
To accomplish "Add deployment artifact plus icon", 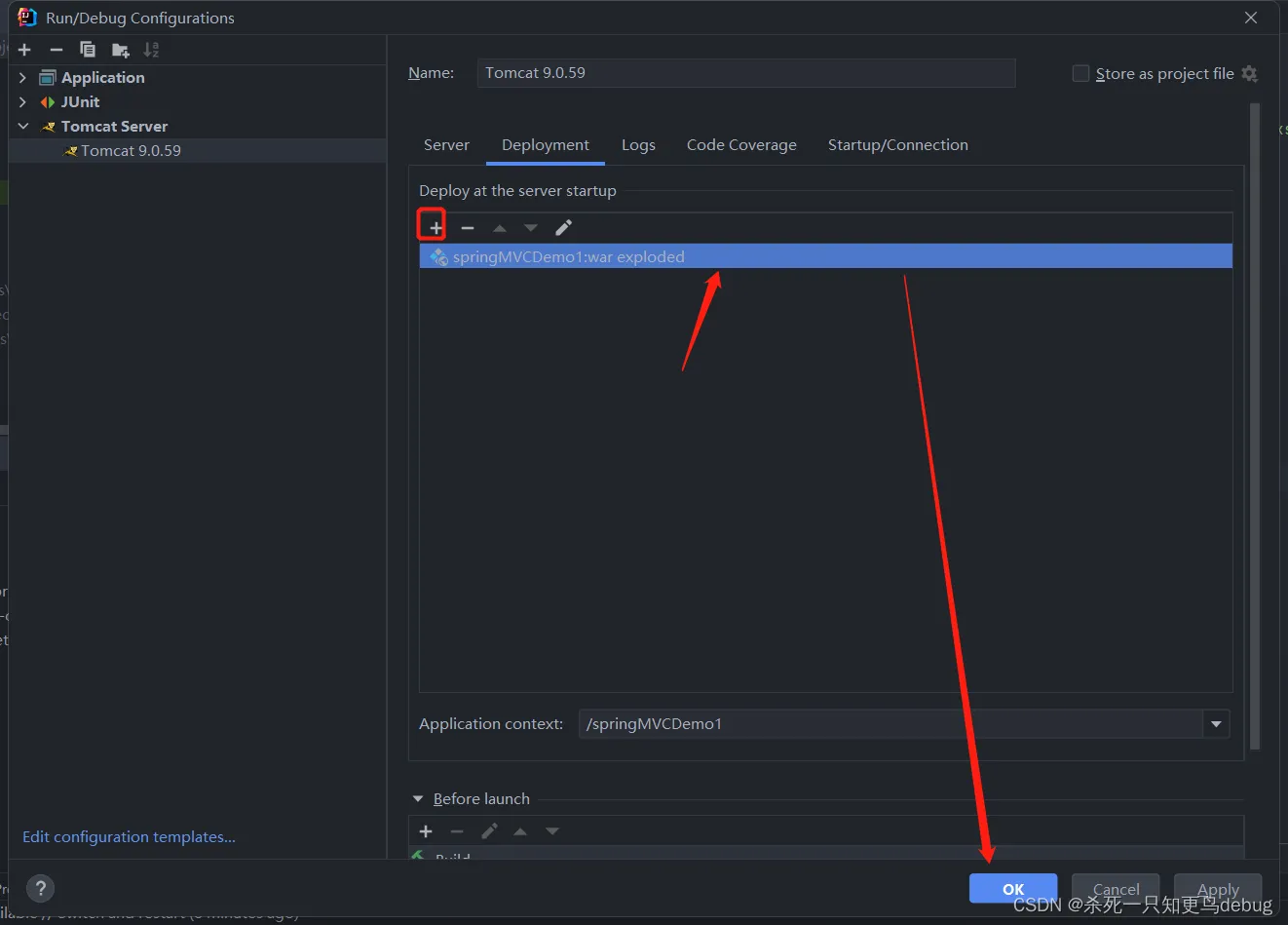I will (x=436, y=228).
